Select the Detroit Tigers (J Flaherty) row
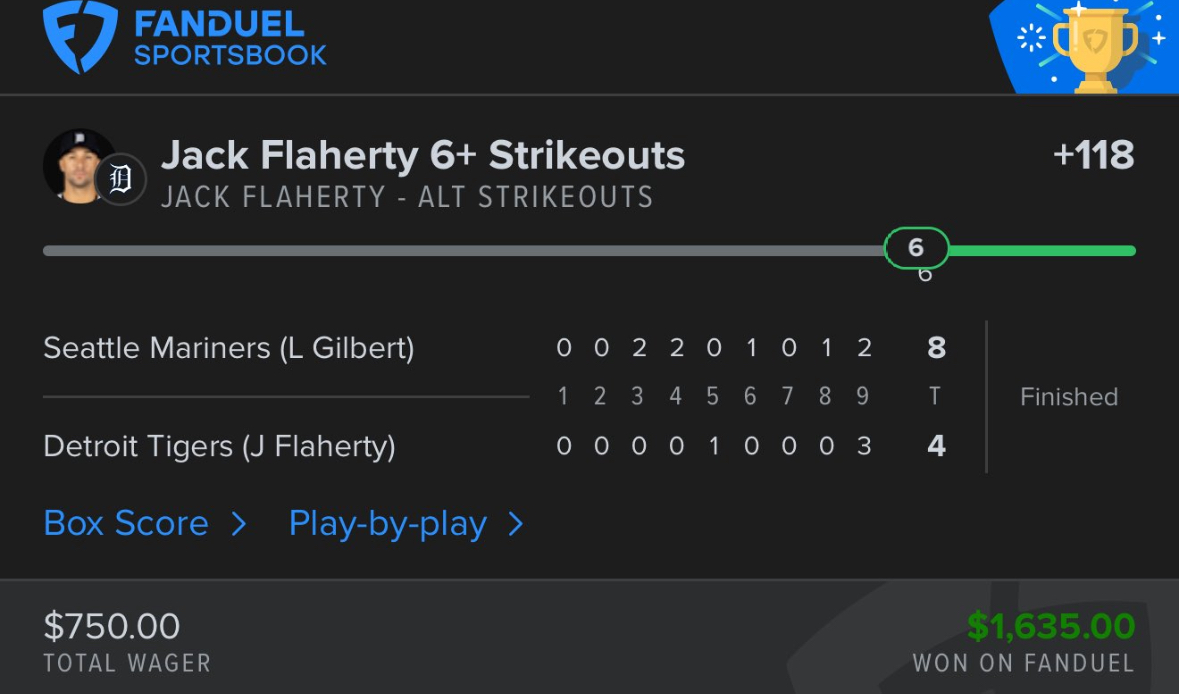 click(x=219, y=446)
